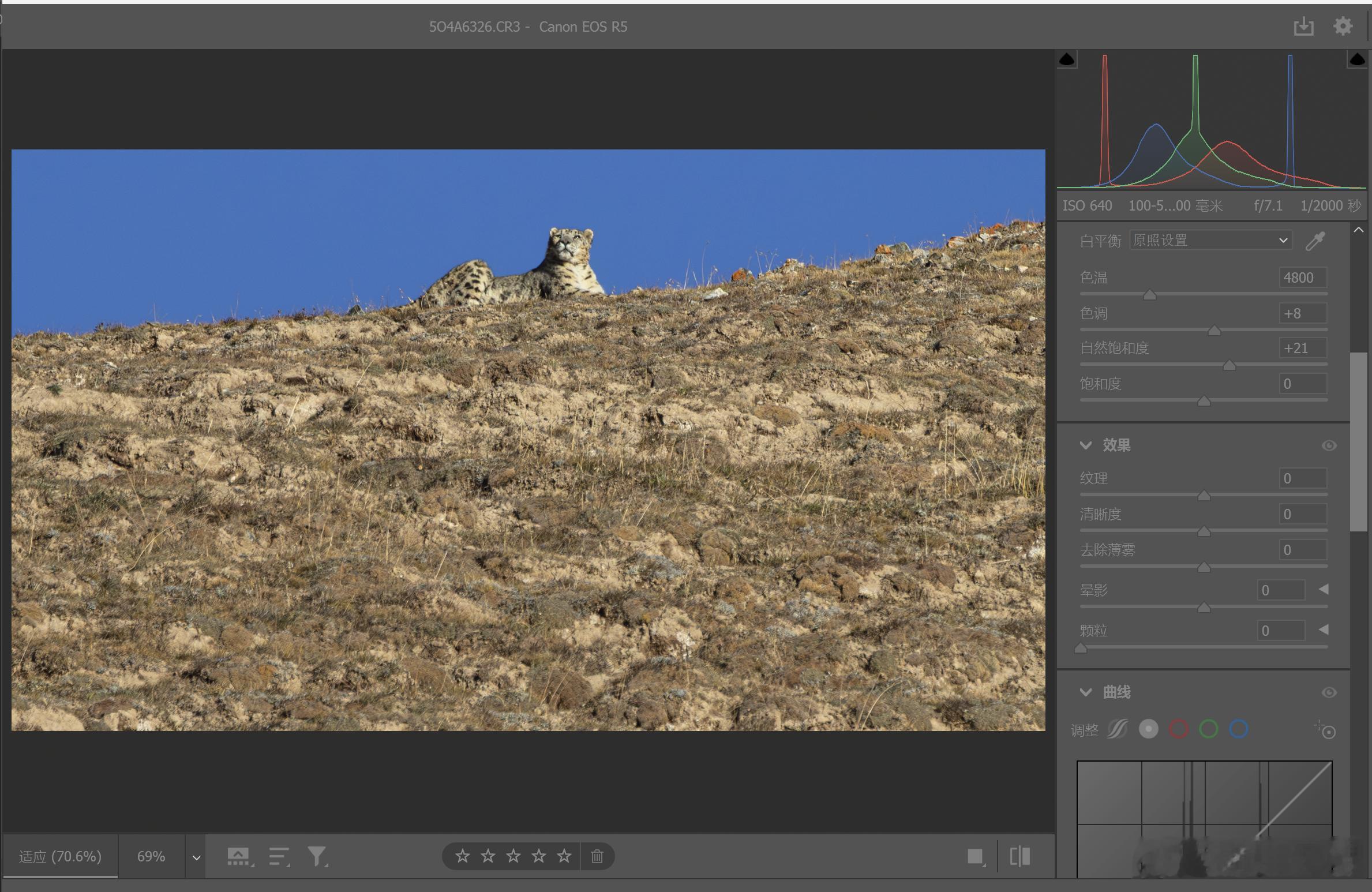Toggle visibility eye of 效果 panel
This screenshot has width=1372, height=892.
point(1329,445)
